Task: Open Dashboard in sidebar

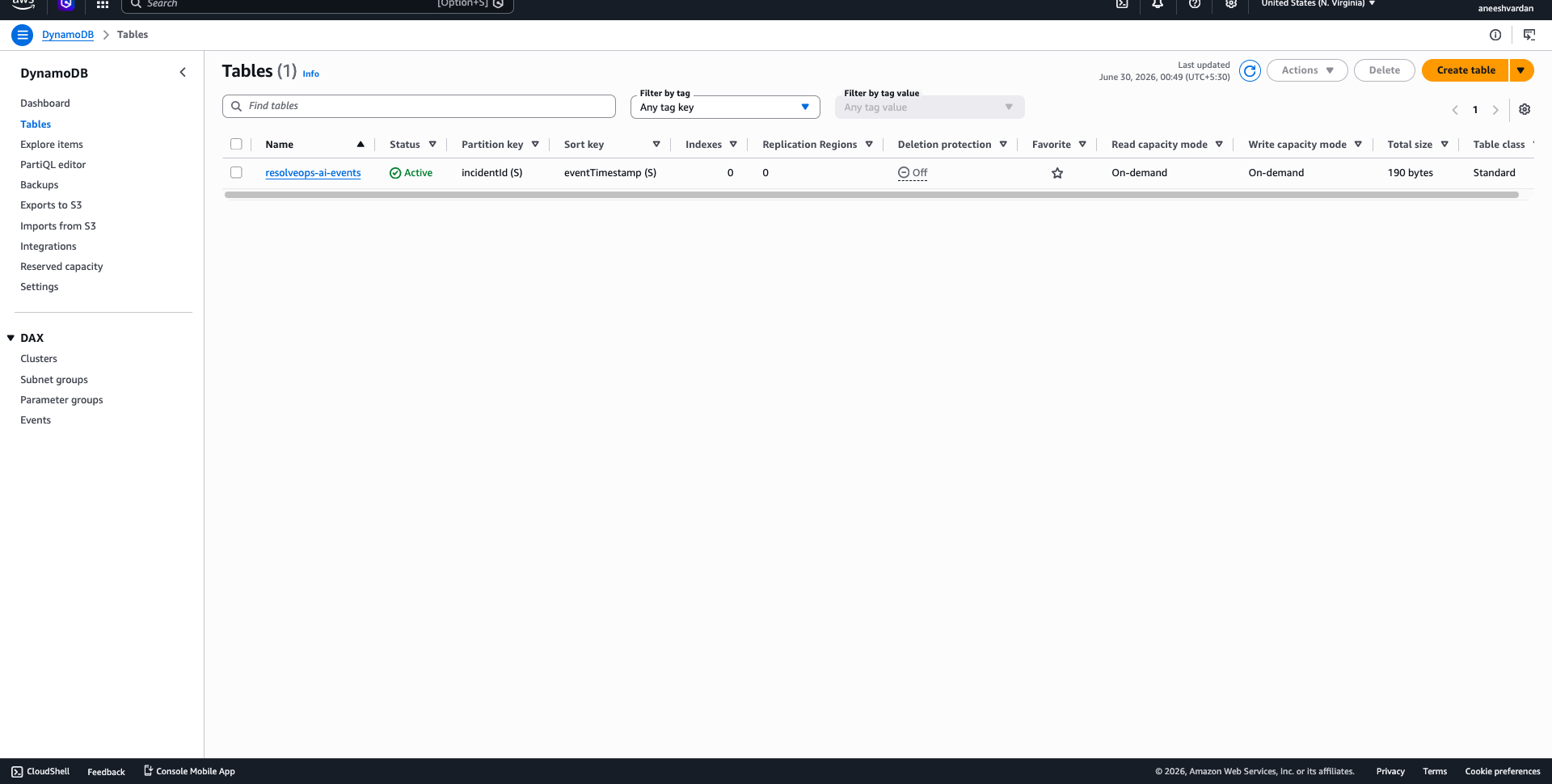Action: coord(45,103)
